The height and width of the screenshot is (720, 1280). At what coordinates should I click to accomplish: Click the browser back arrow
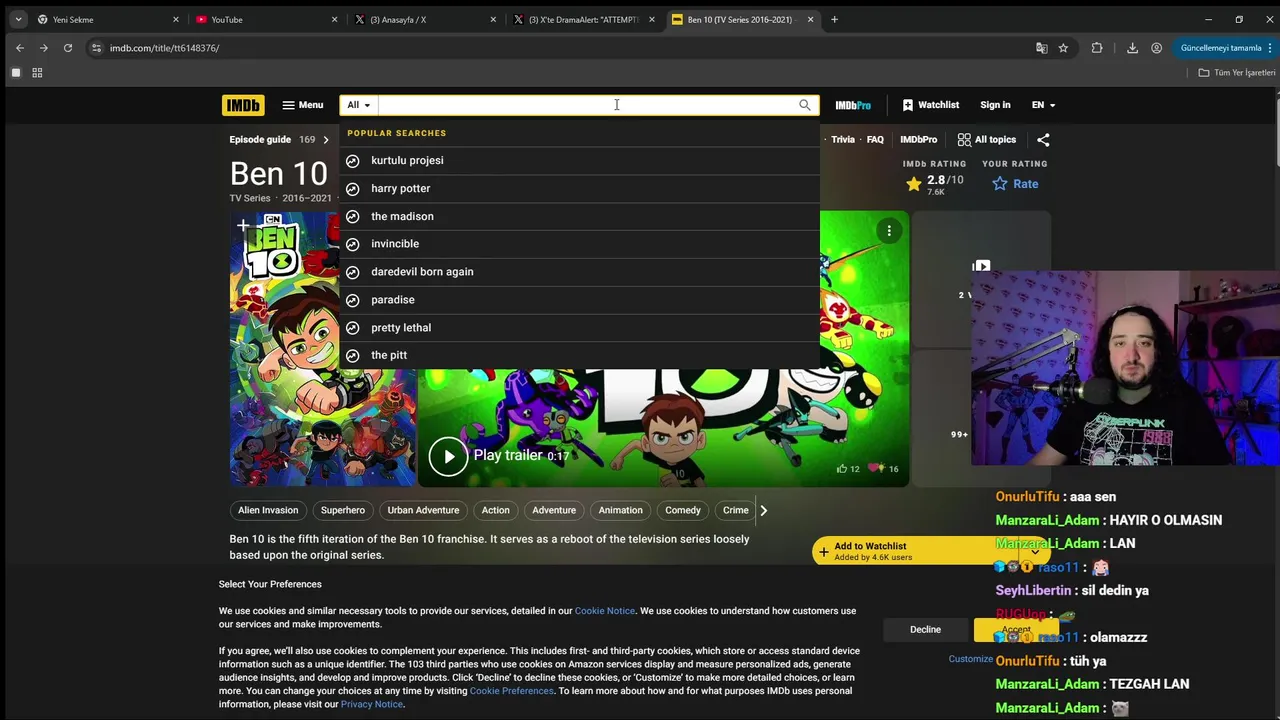(x=19, y=48)
